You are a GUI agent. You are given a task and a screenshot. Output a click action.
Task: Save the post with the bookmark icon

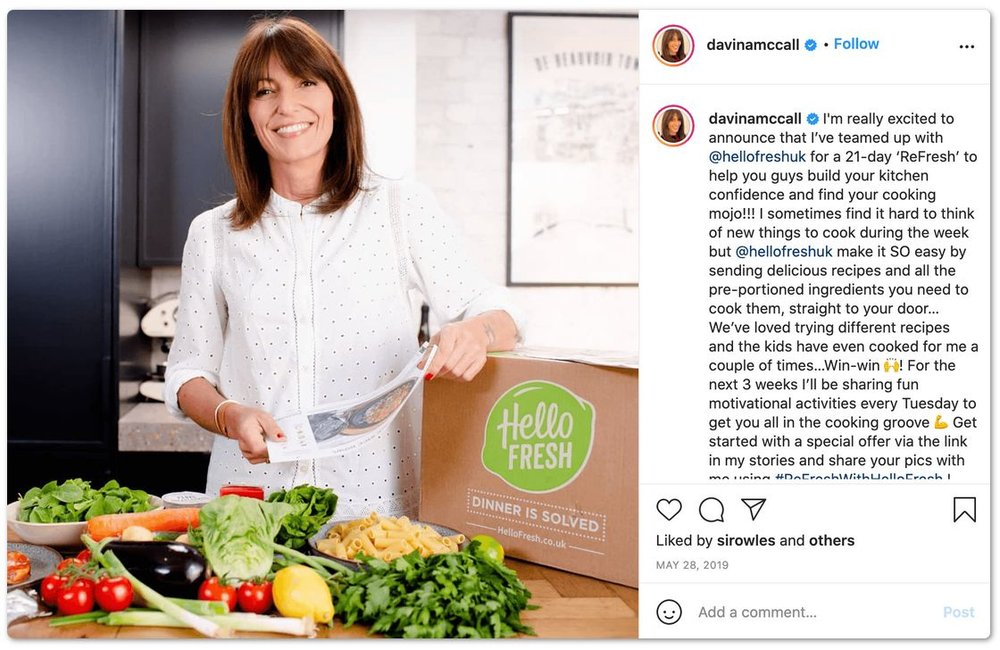(965, 511)
